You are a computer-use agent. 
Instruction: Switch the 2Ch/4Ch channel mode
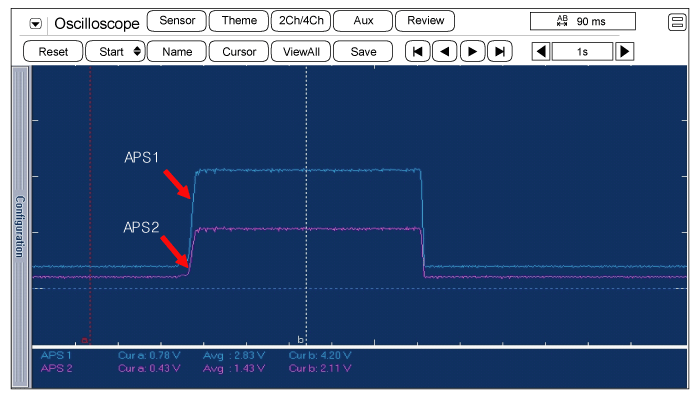pos(301,21)
